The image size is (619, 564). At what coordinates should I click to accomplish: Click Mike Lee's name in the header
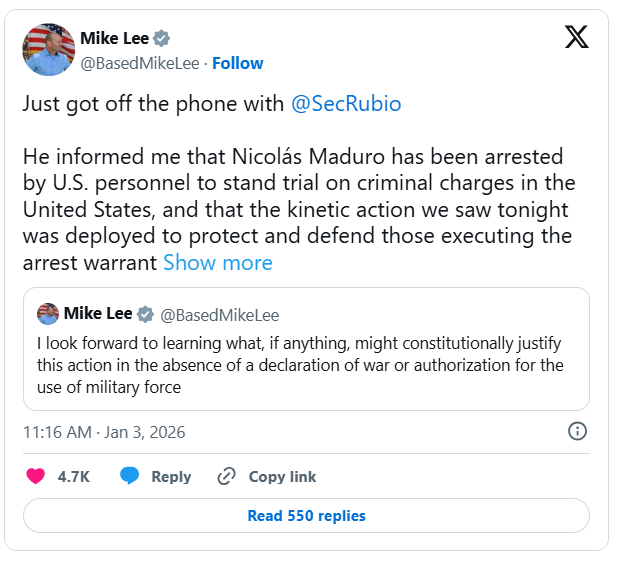[114, 39]
